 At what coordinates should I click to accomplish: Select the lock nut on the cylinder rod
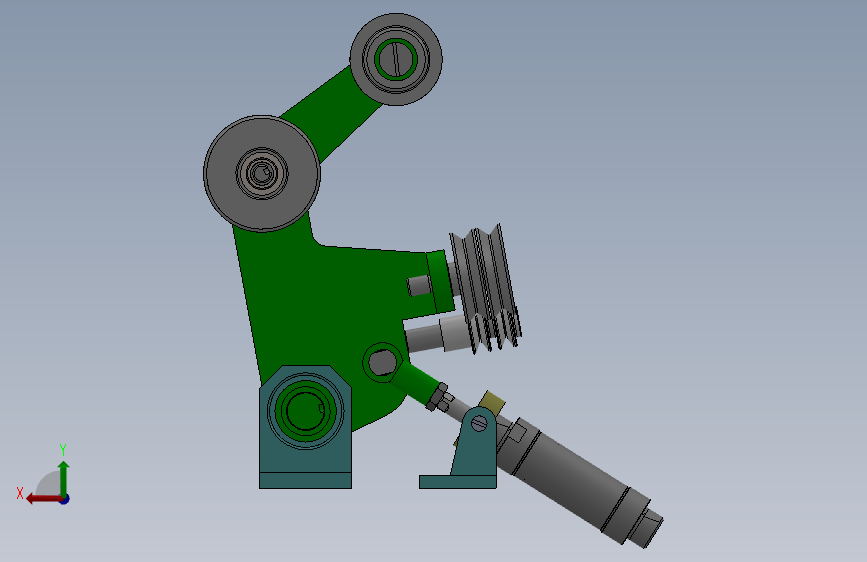437,397
